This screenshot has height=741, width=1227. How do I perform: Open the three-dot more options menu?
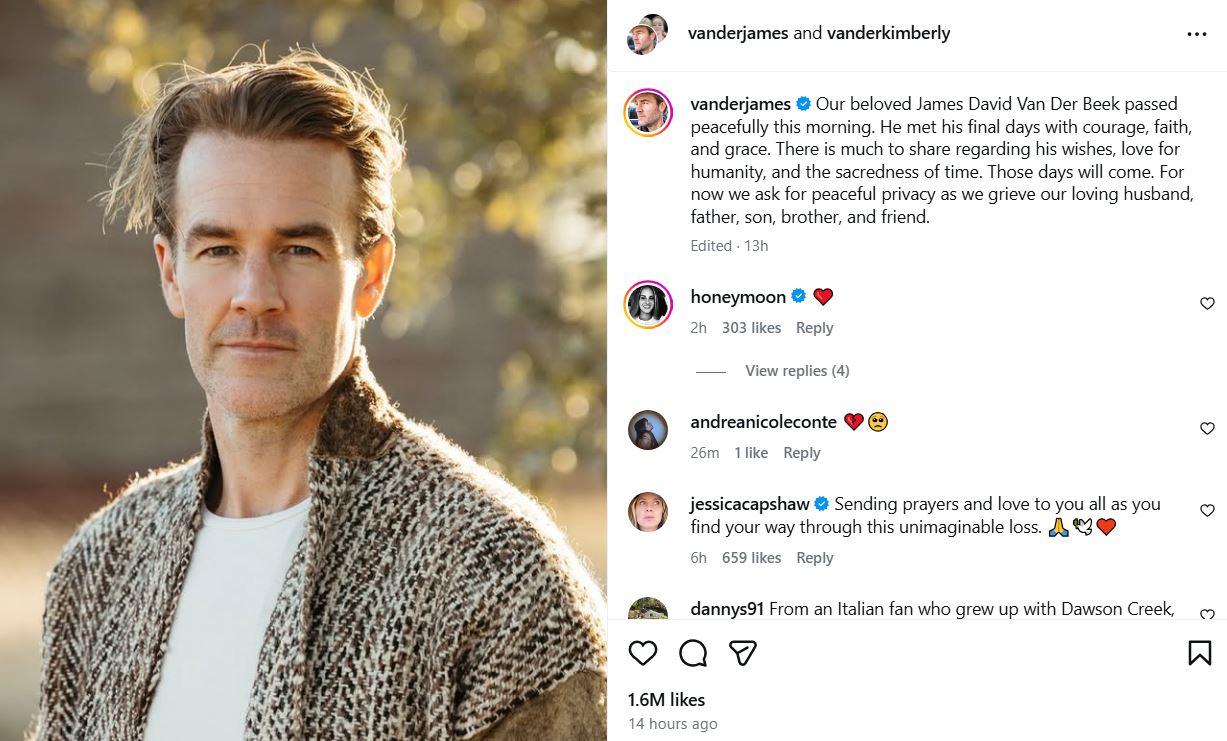click(x=1196, y=34)
